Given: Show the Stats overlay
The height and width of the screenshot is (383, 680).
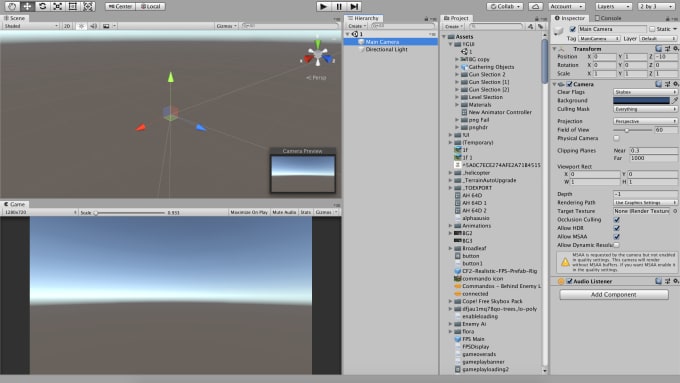Looking at the screenshot, I should point(306,212).
